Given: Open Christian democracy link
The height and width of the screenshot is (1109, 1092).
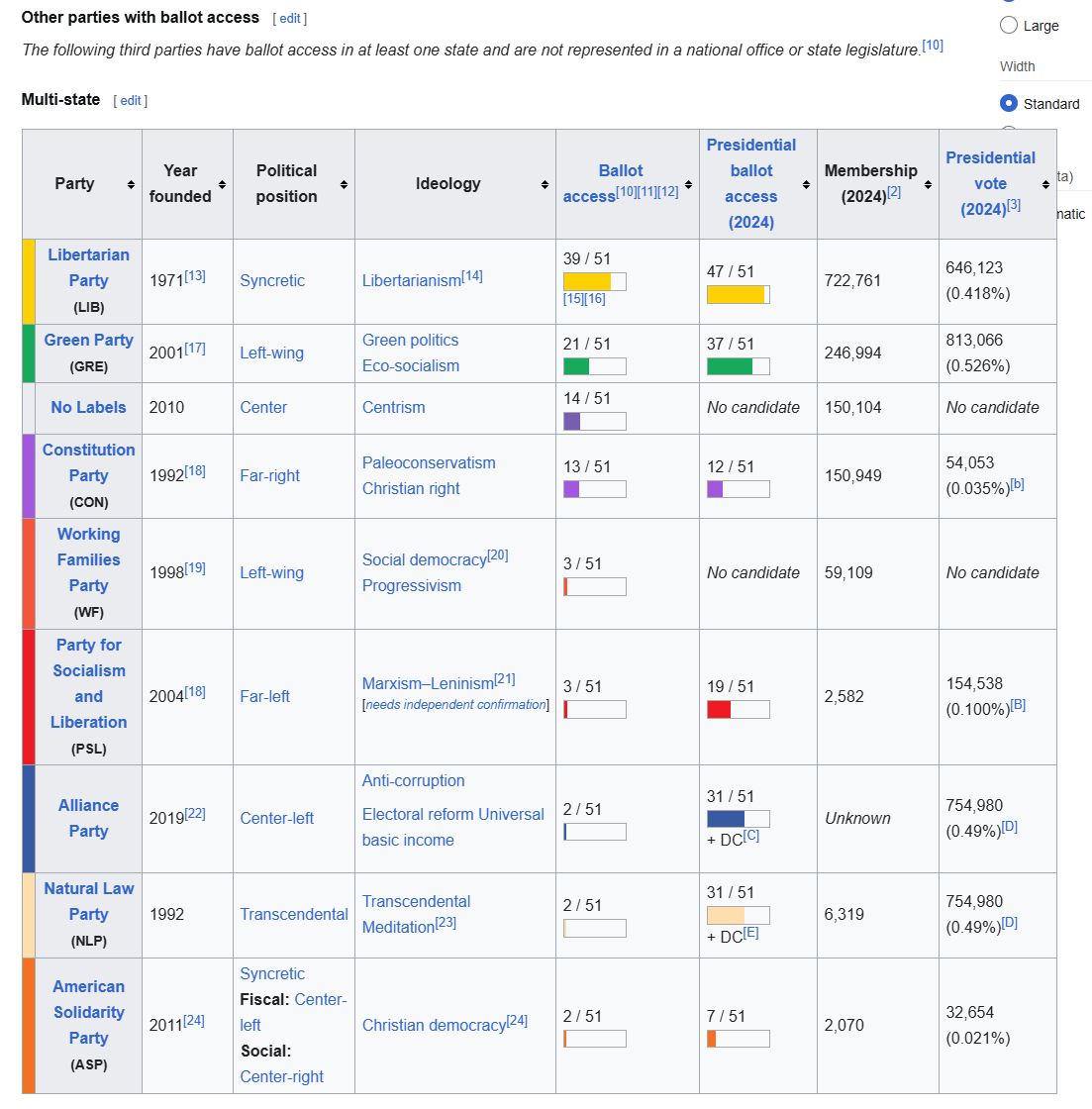Looking at the screenshot, I should click(x=435, y=1026).
